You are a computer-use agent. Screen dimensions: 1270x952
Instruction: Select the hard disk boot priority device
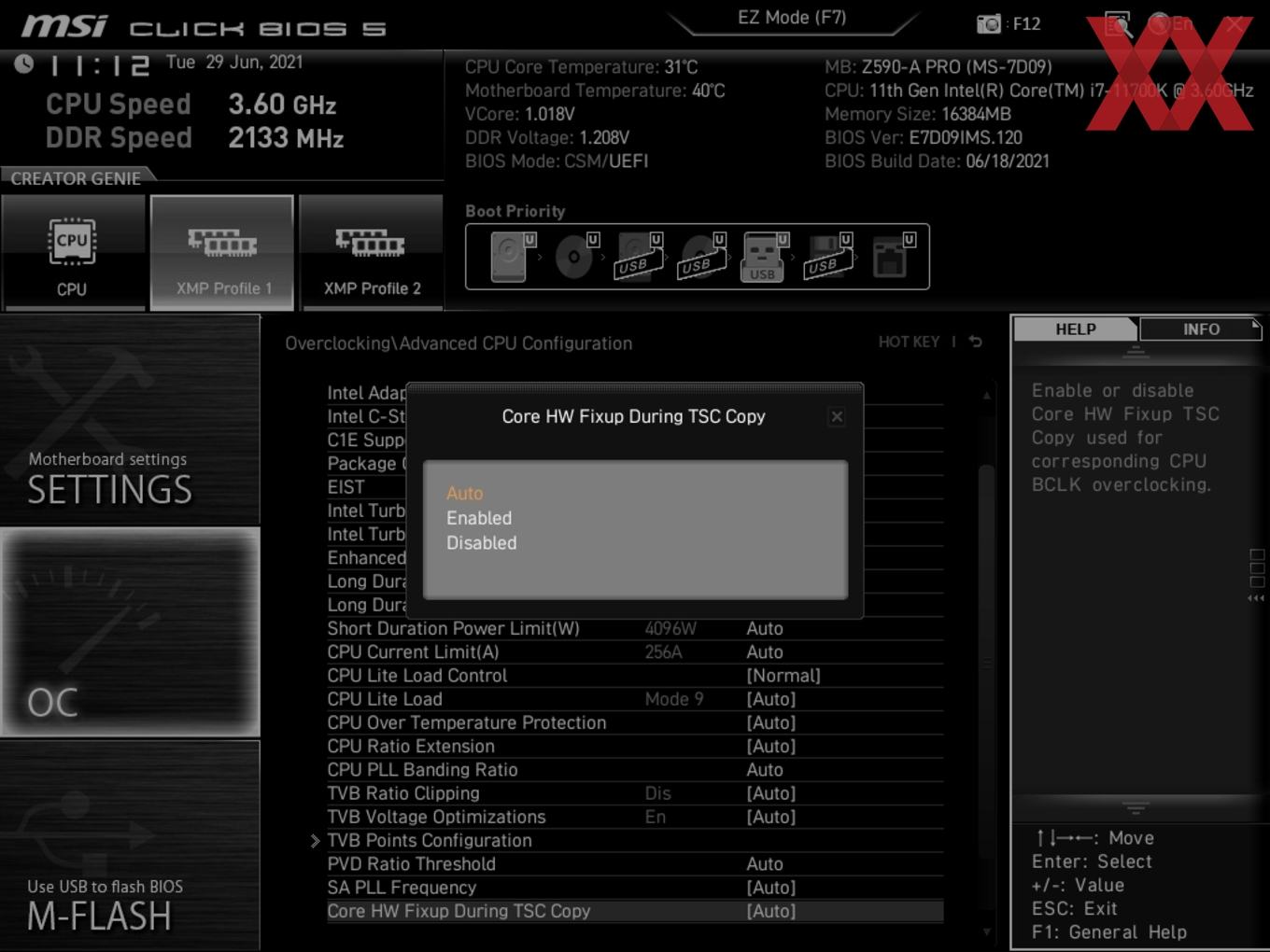coord(511,257)
